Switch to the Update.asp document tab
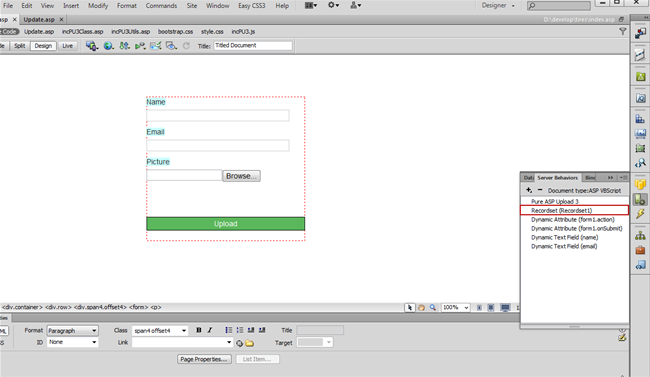 (x=39, y=19)
